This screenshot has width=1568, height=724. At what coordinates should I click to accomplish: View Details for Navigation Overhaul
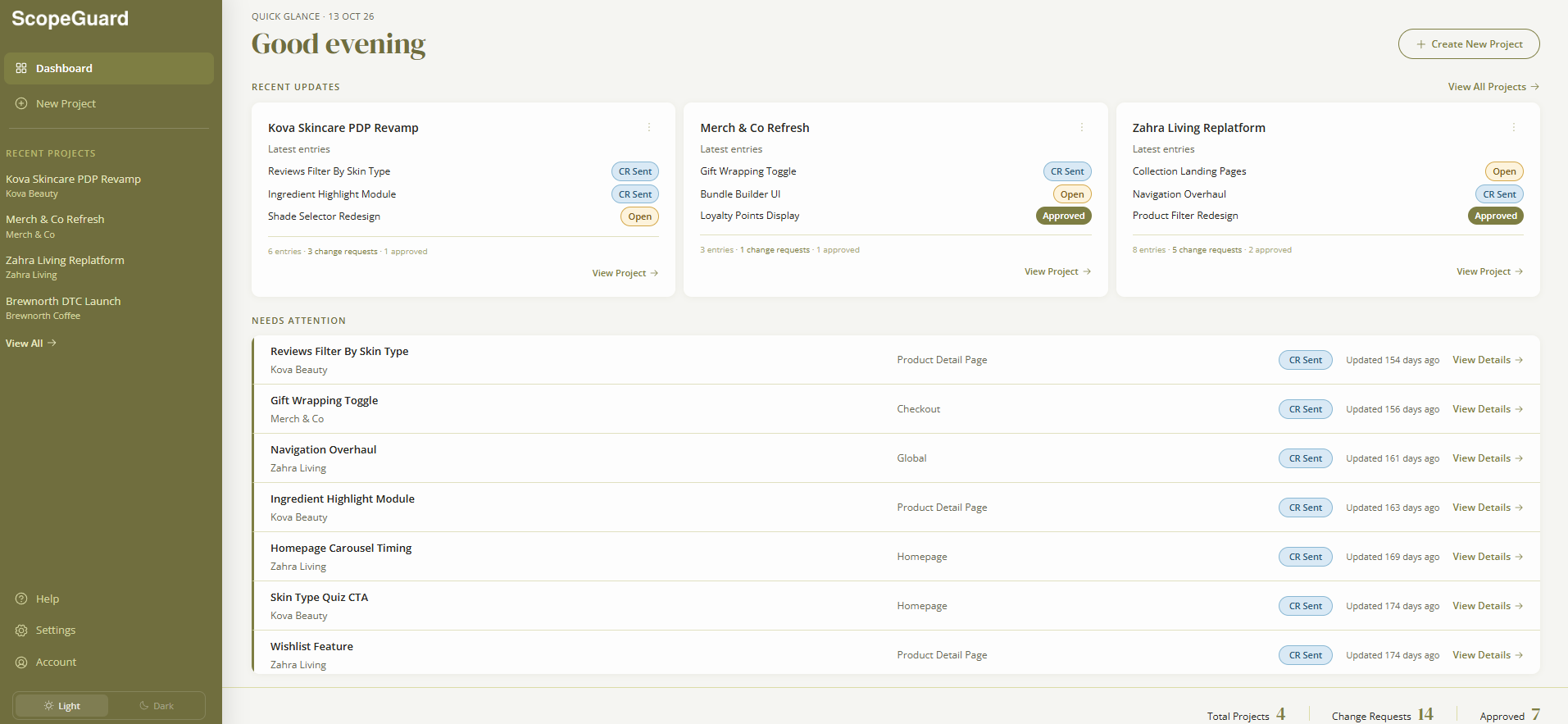click(x=1488, y=458)
